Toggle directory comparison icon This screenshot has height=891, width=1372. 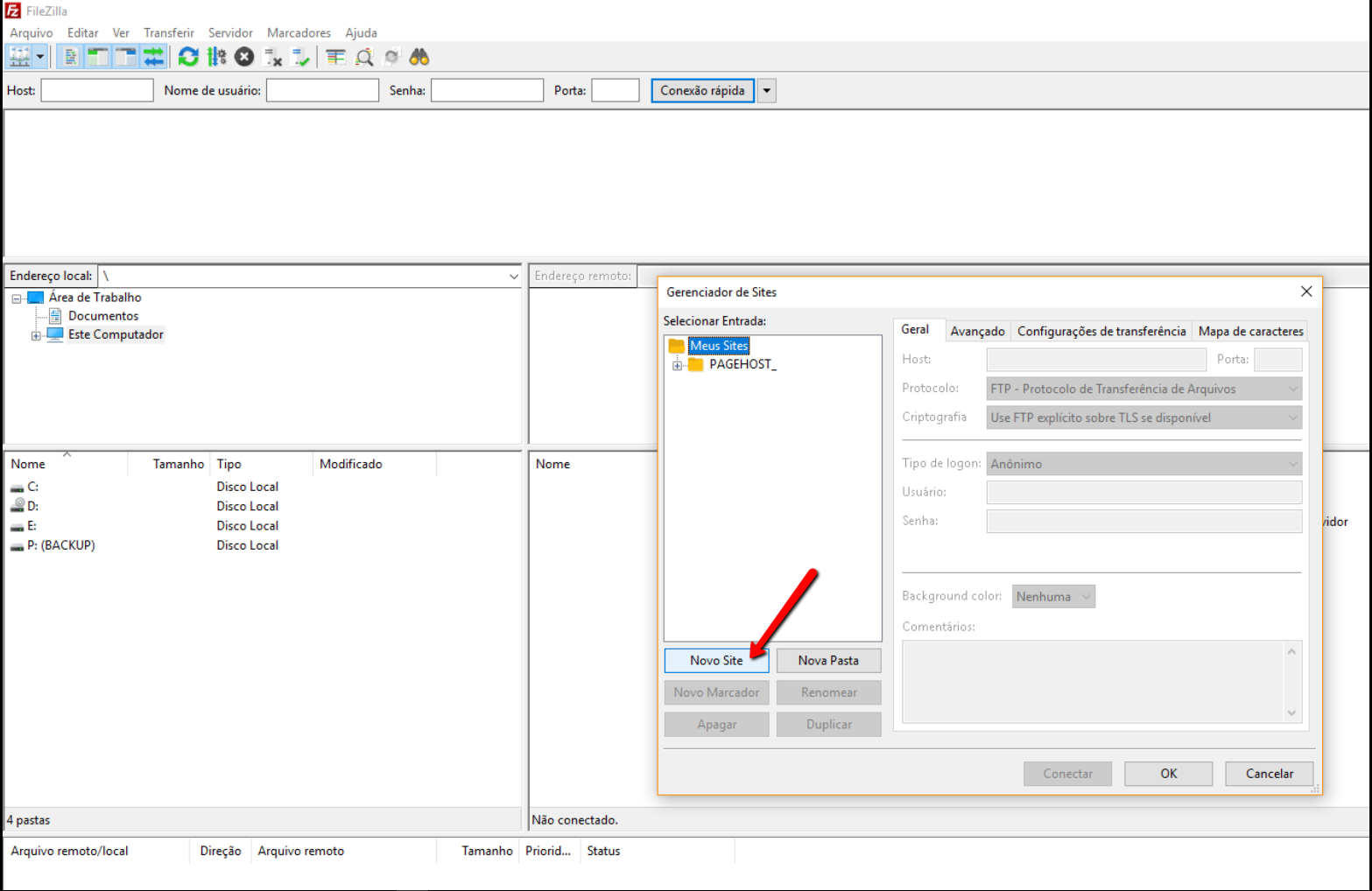point(364,57)
